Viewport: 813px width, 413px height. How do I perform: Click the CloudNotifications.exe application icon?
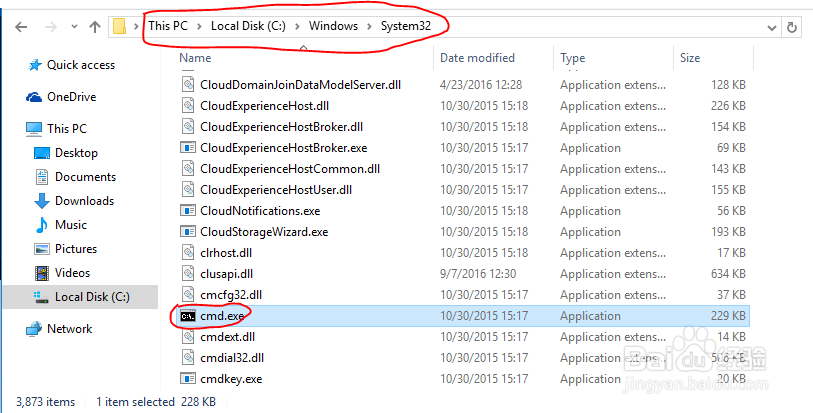coord(188,211)
